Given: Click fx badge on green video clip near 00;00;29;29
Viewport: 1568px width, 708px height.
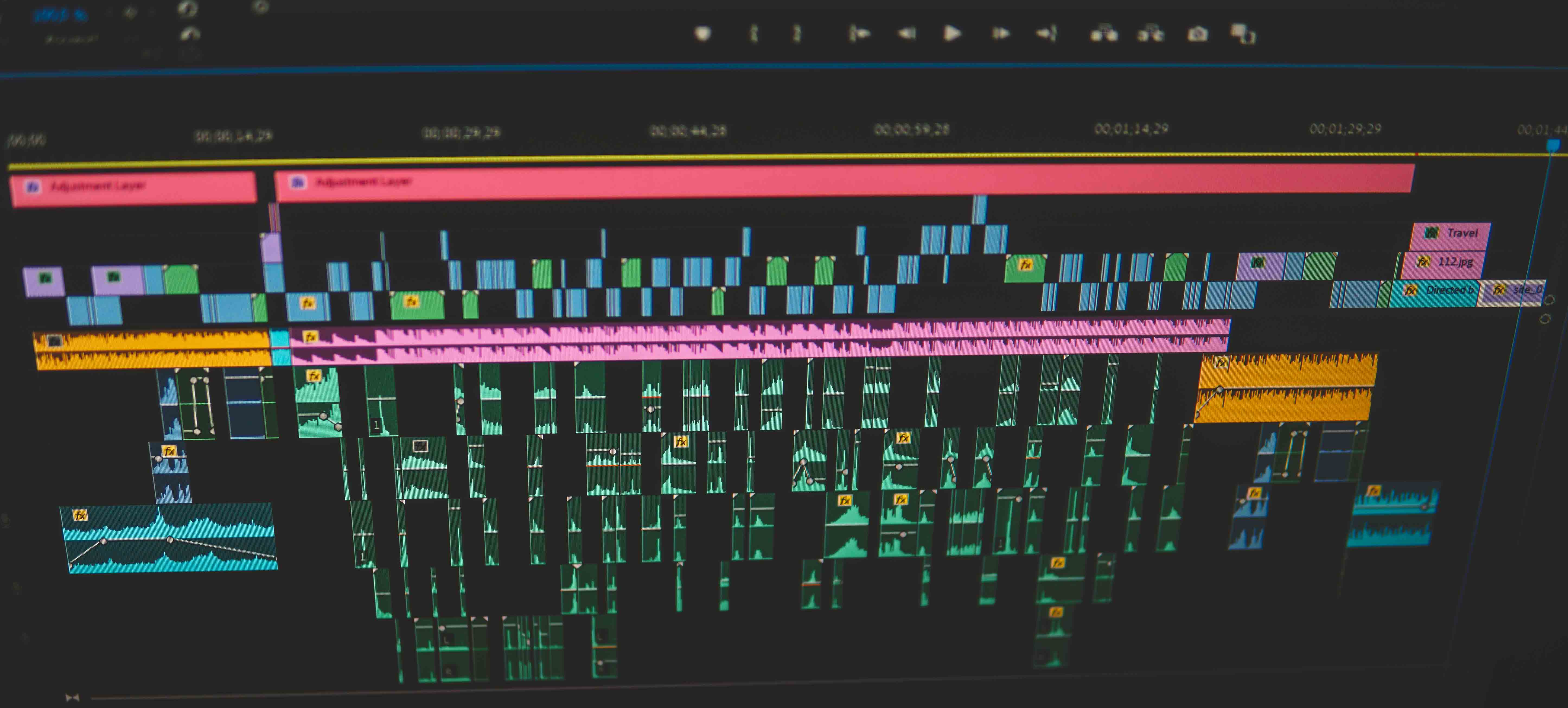Looking at the screenshot, I should 411,301.
